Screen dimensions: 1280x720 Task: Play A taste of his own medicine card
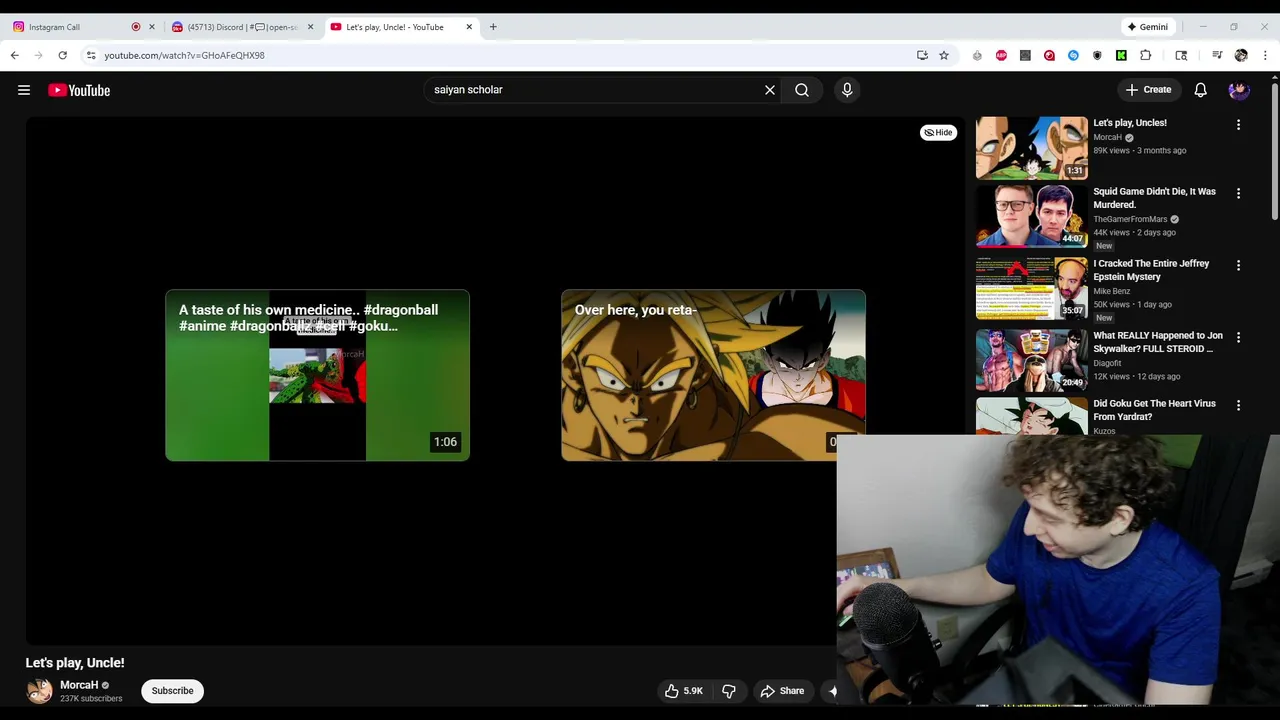click(x=317, y=375)
